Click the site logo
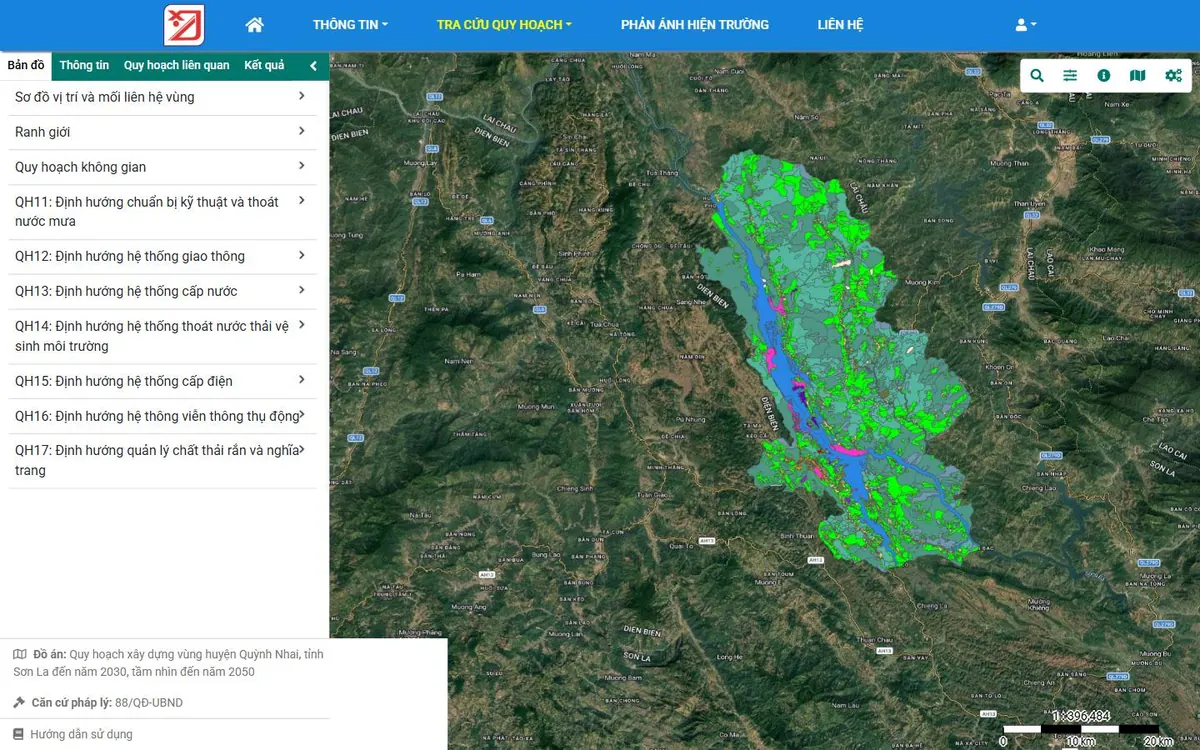The image size is (1200, 750). [x=184, y=25]
